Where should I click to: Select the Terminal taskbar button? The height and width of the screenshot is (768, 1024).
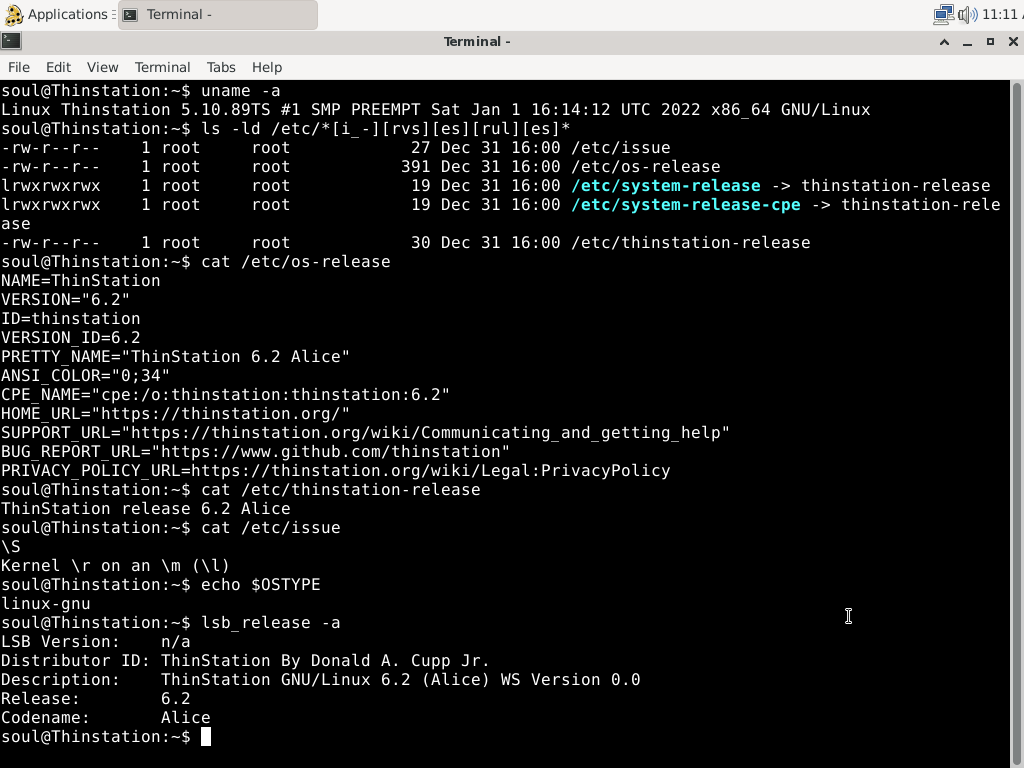click(x=217, y=14)
